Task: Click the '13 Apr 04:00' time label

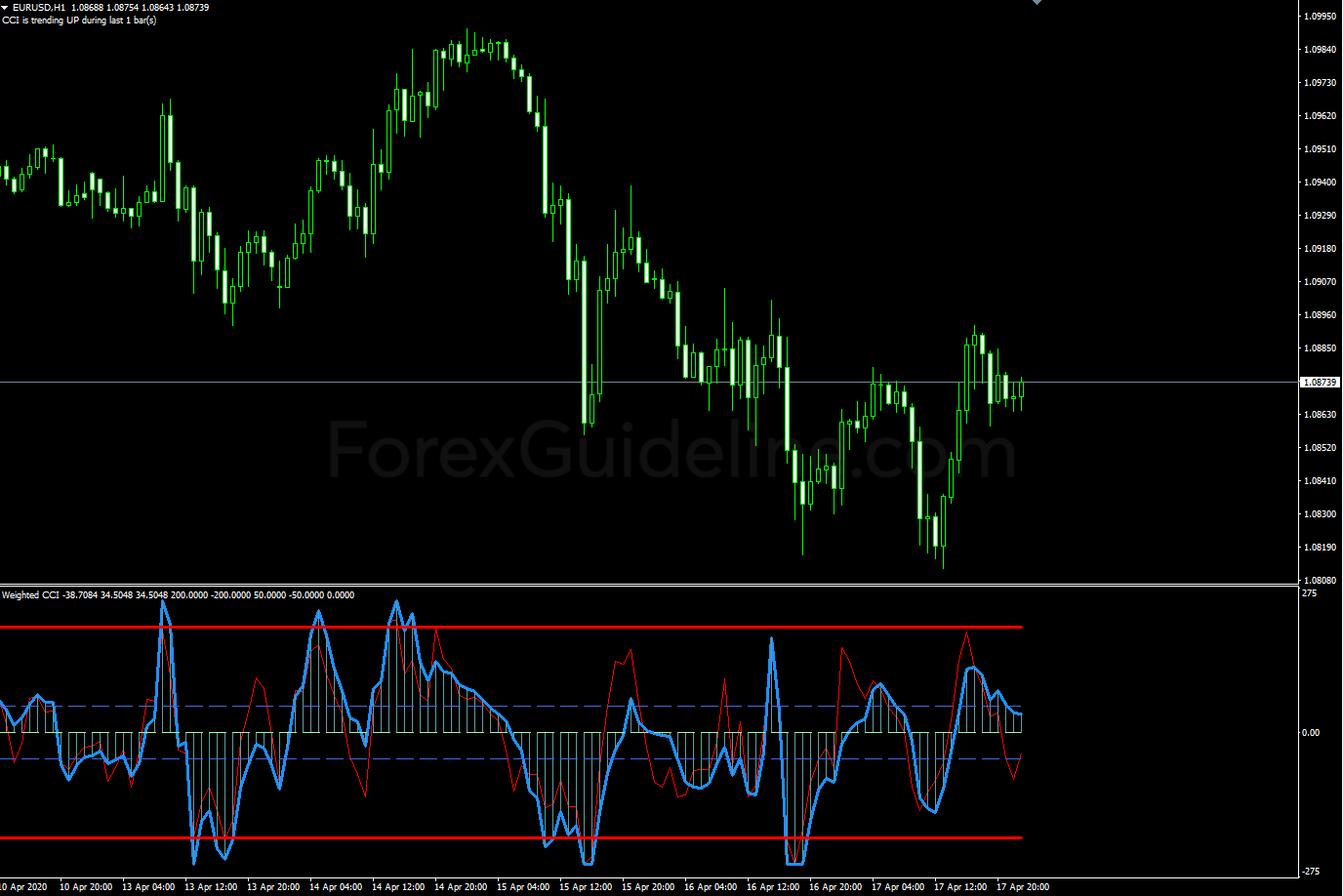Action: [148, 887]
